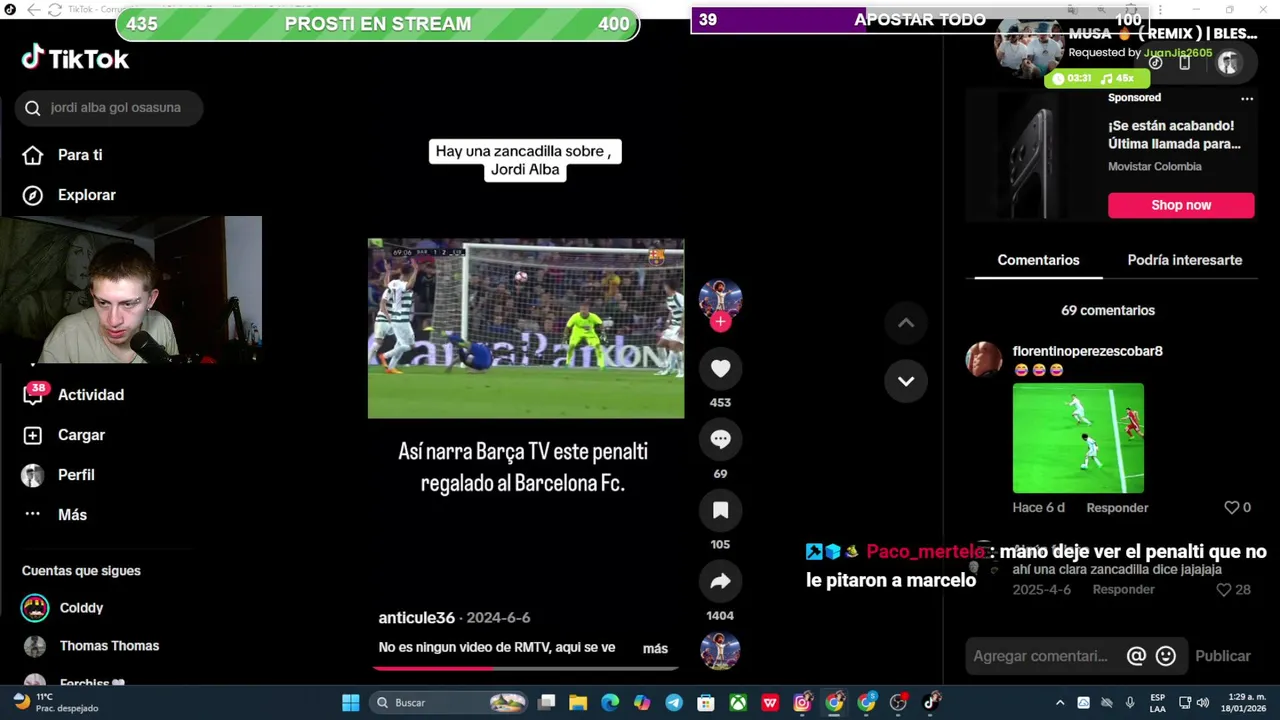Open Windows Start menu
1280x720 pixels.
[x=350, y=703]
